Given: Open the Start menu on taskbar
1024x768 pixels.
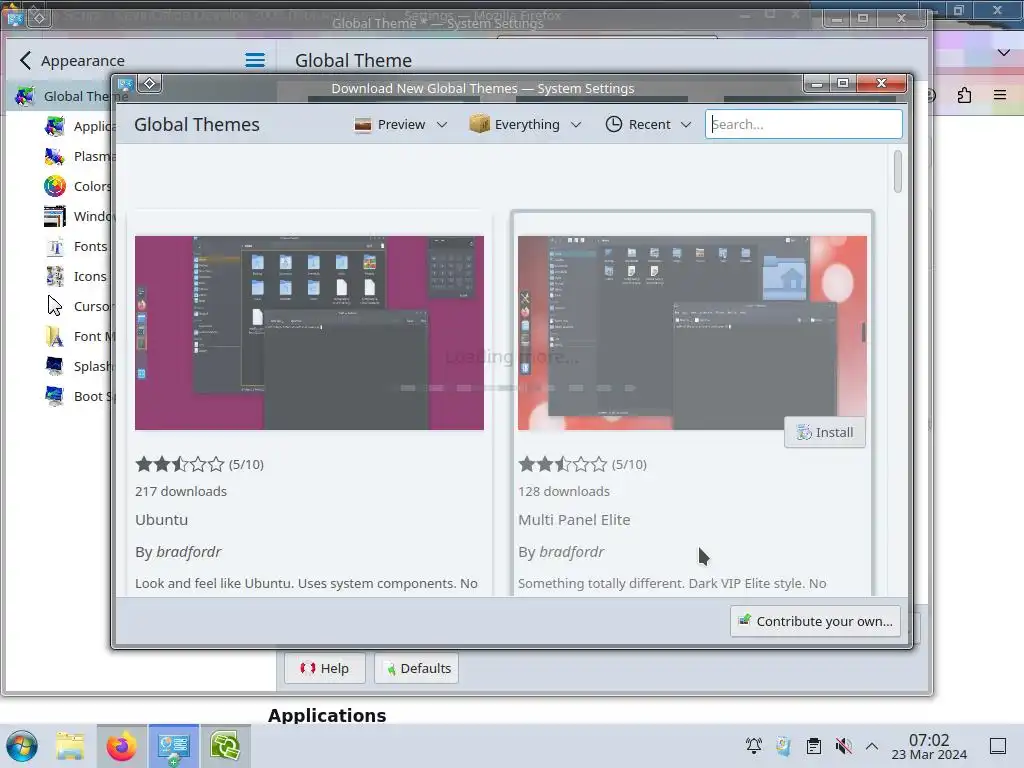Looking at the screenshot, I should (x=22, y=746).
